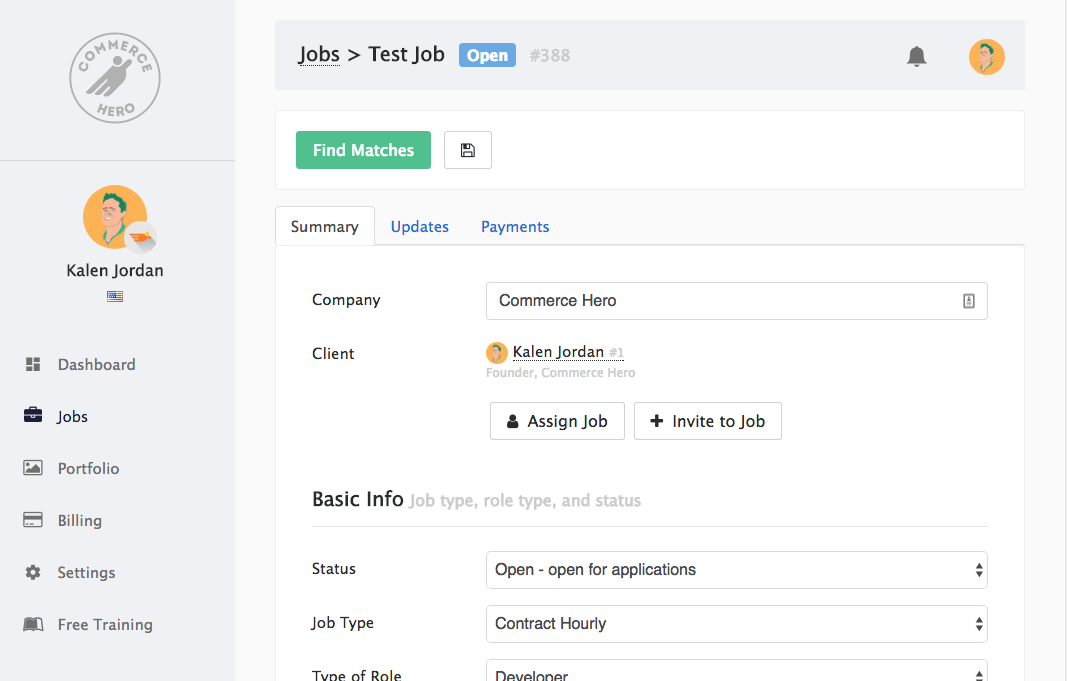Image resolution: width=1067 pixels, height=681 pixels.
Task: Click the hero badge on sidebar avatar
Action: [141, 237]
